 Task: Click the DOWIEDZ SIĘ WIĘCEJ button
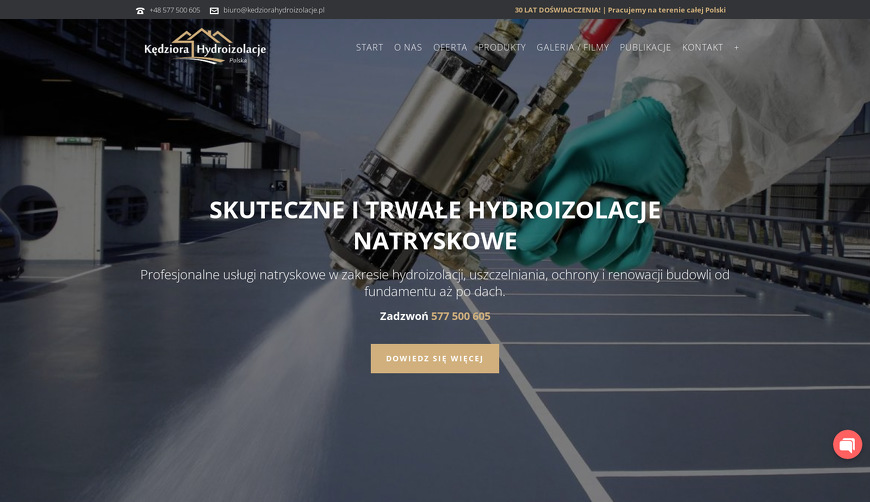[x=435, y=358]
